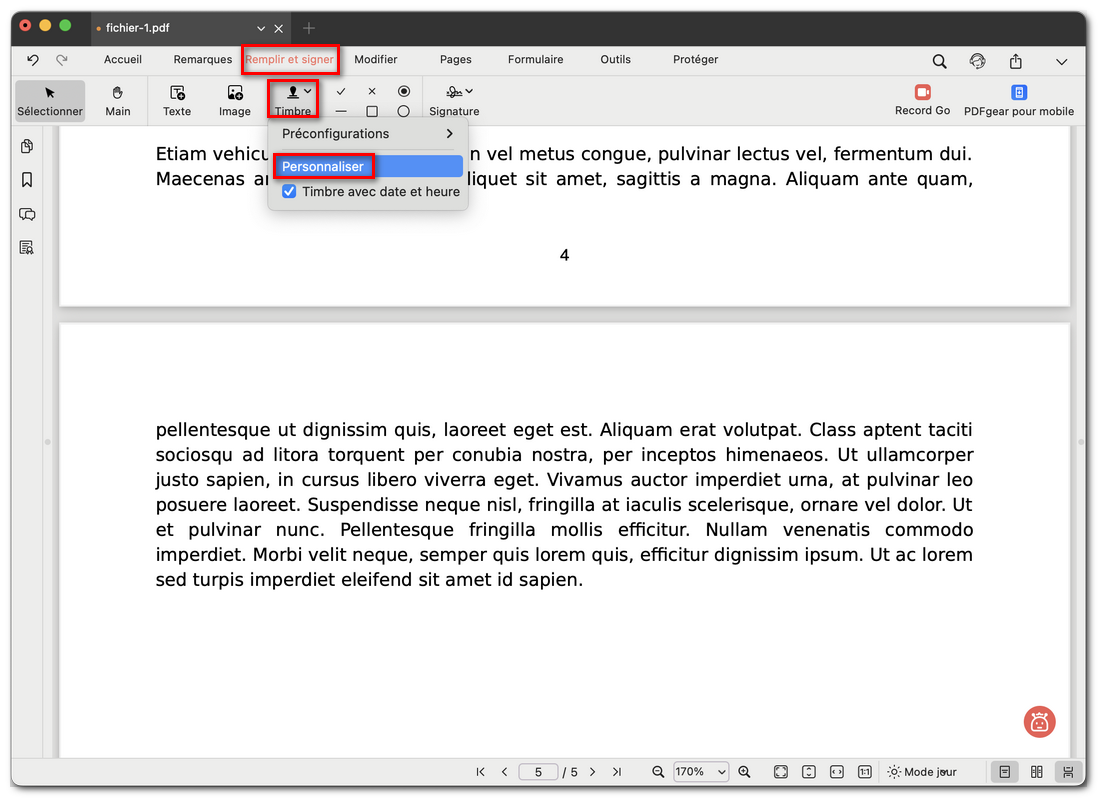Click the Texte insertion tool
The height and width of the screenshot is (798, 1098).
(177, 100)
